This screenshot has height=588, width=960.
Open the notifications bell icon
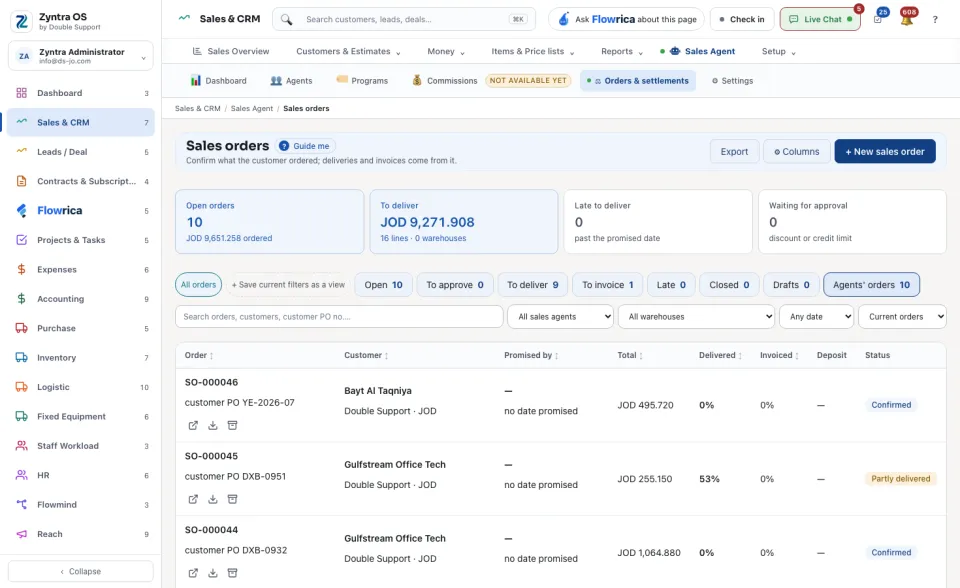click(907, 19)
